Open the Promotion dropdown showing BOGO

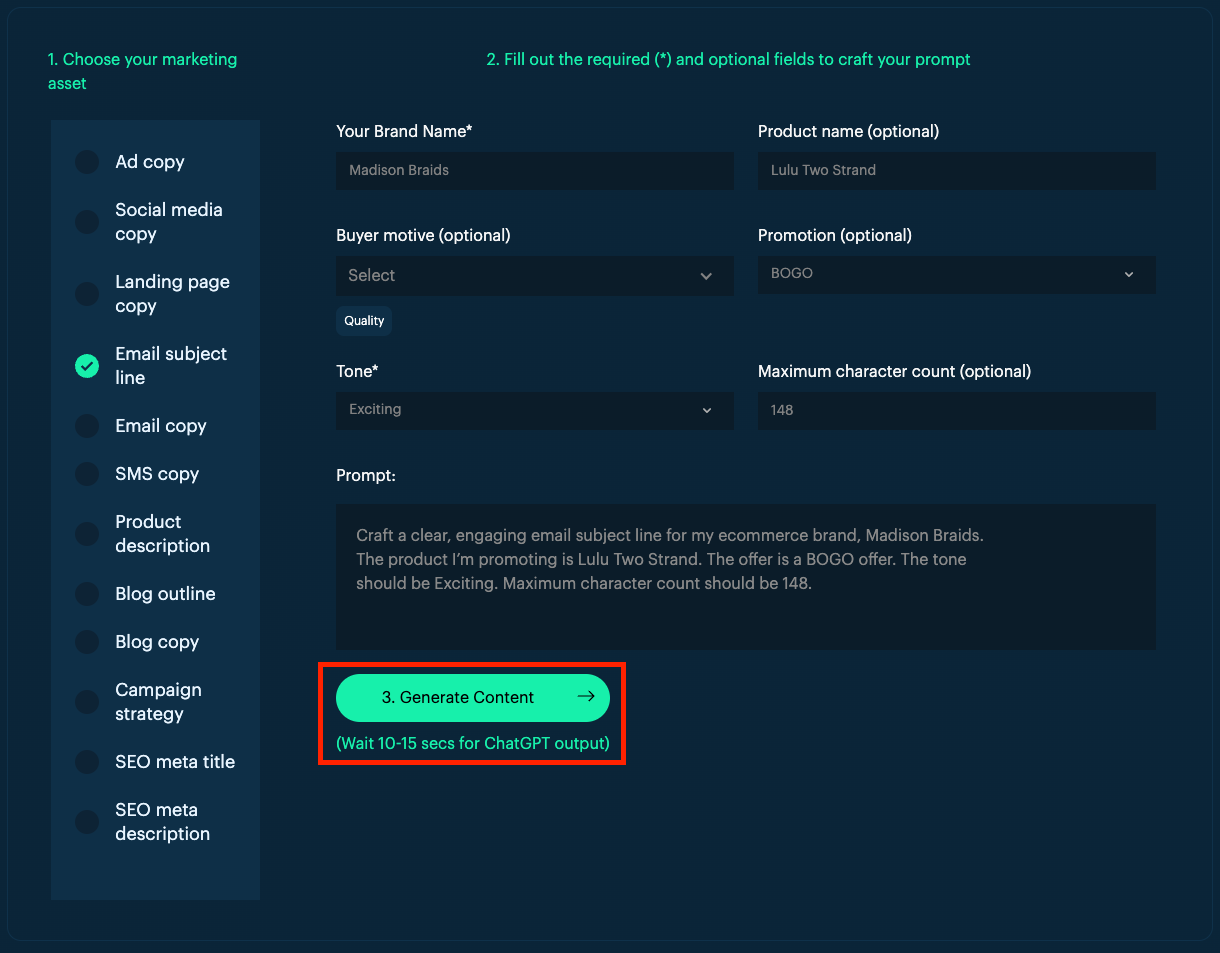(x=957, y=274)
